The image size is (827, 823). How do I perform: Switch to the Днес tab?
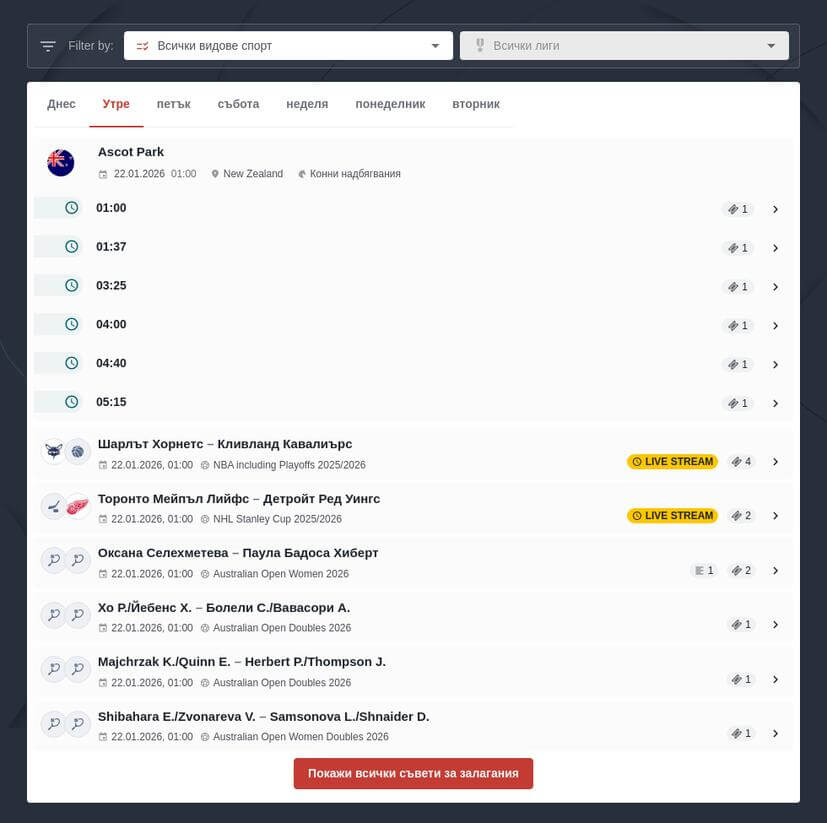pyautogui.click(x=62, y=103)
